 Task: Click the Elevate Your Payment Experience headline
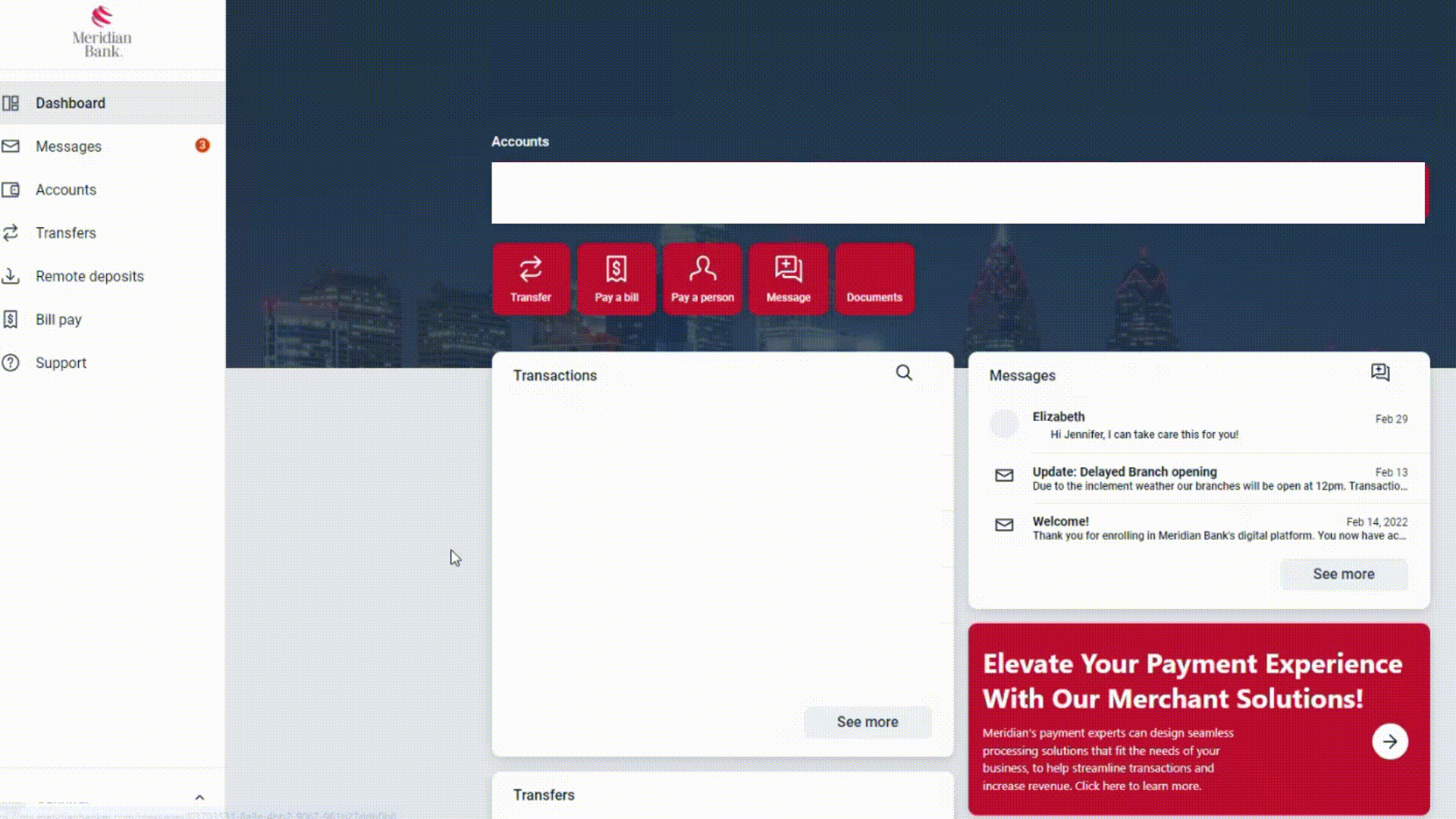pos(1192,681)
